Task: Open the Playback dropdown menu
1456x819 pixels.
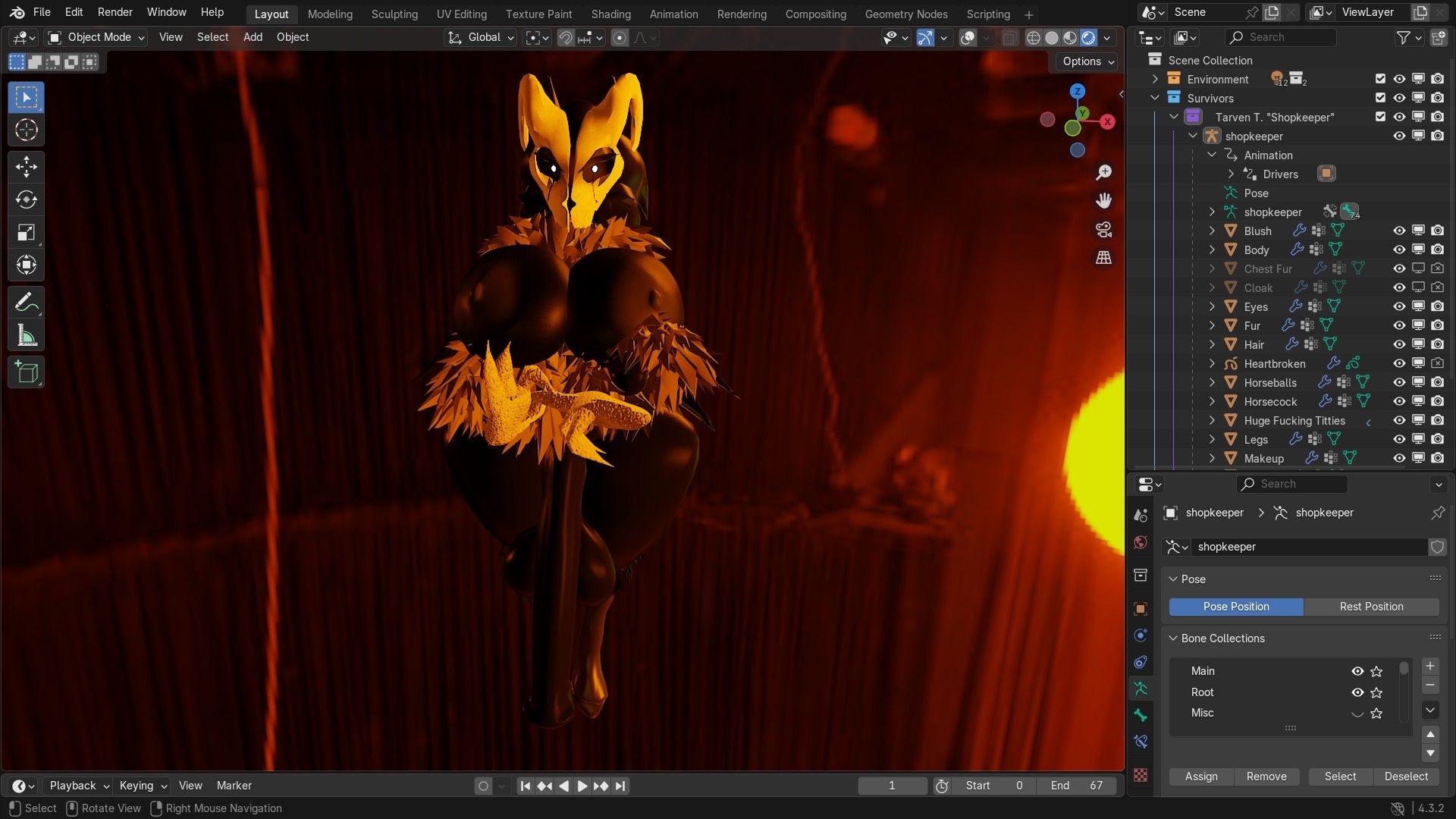Action: click(x=79, y=786)
